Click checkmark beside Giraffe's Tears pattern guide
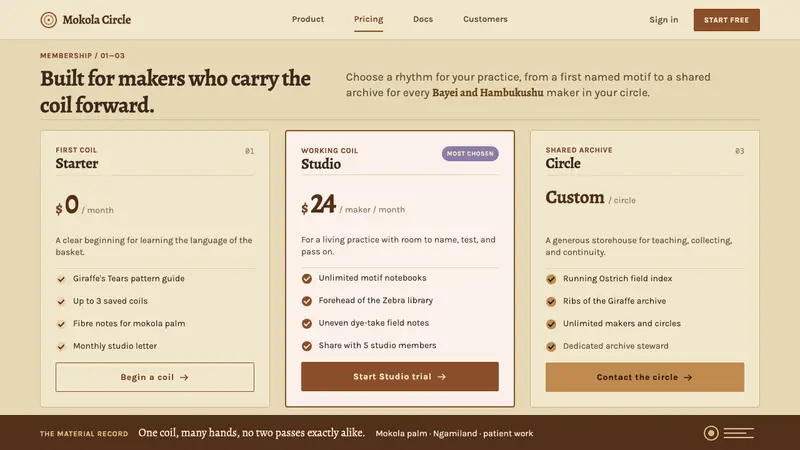The height and width of the screenshot is (450, 800). [61, 279]
